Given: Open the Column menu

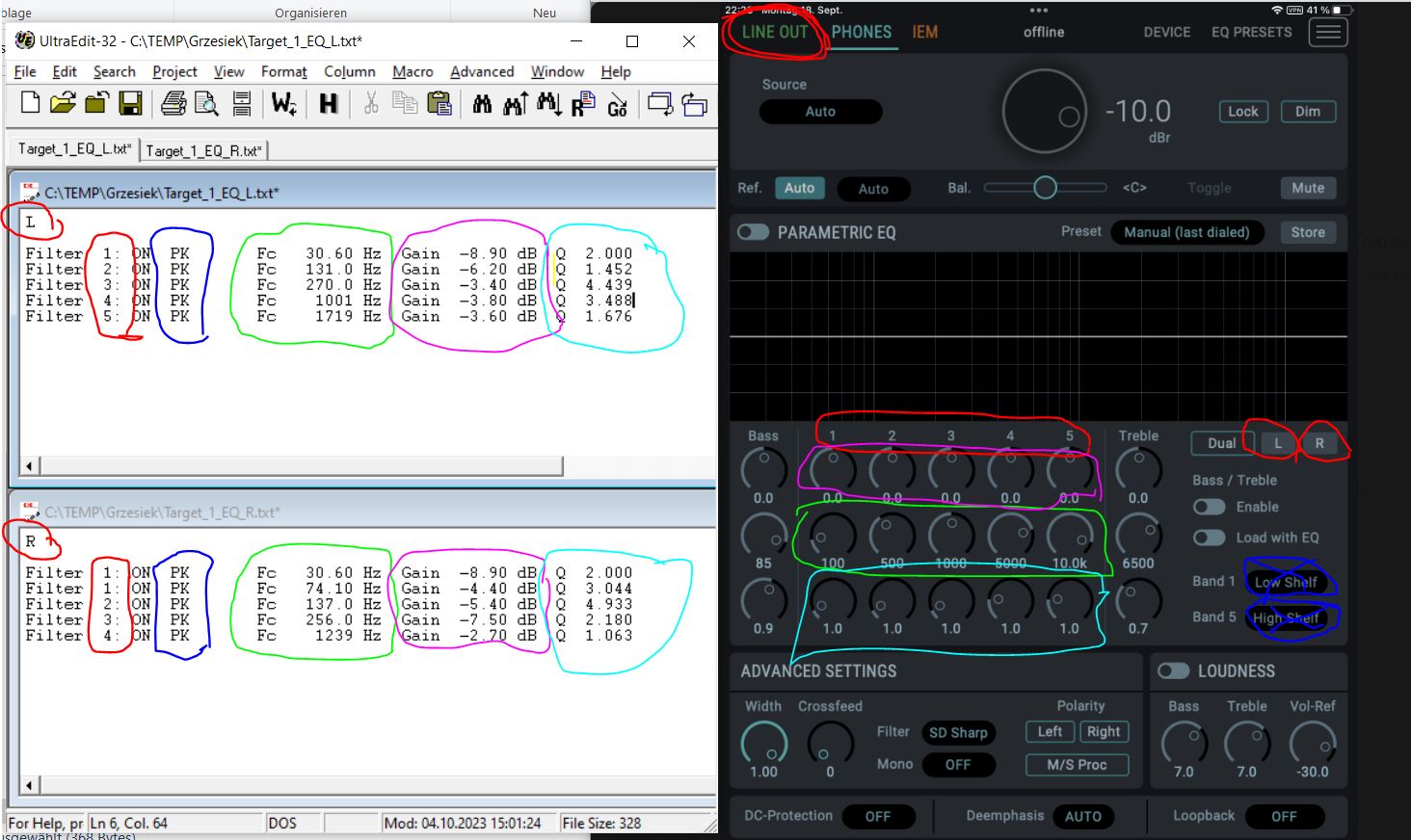Looking at the screenshot, I should 349,71.
